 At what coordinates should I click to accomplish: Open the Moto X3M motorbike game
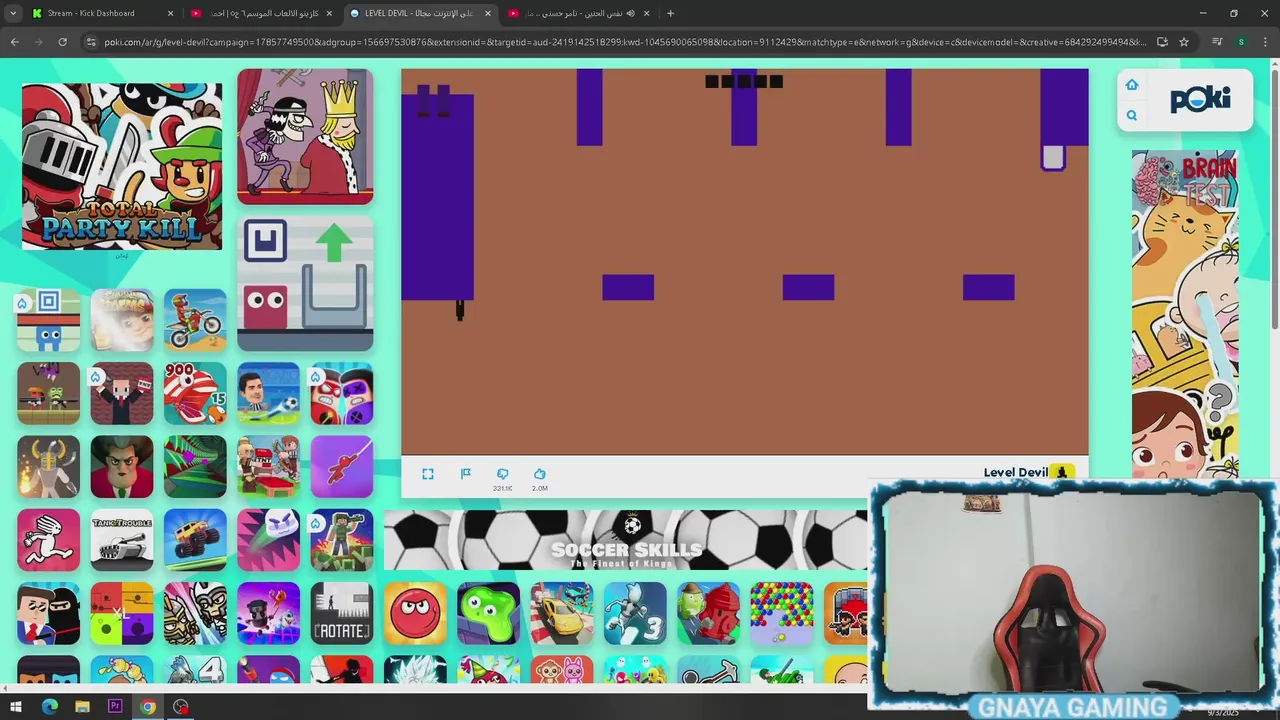195,320
